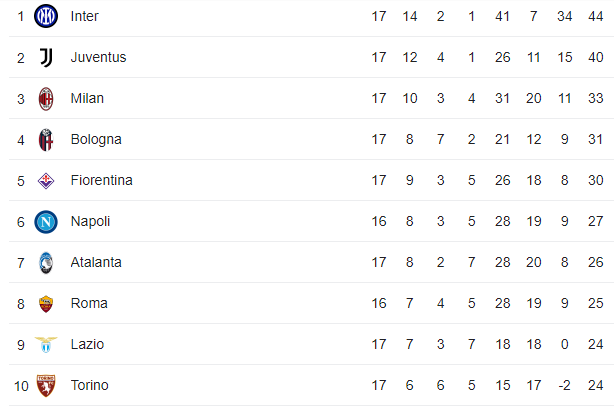
Task: Click the Napoli blue N logo
Action: [46, 222]
